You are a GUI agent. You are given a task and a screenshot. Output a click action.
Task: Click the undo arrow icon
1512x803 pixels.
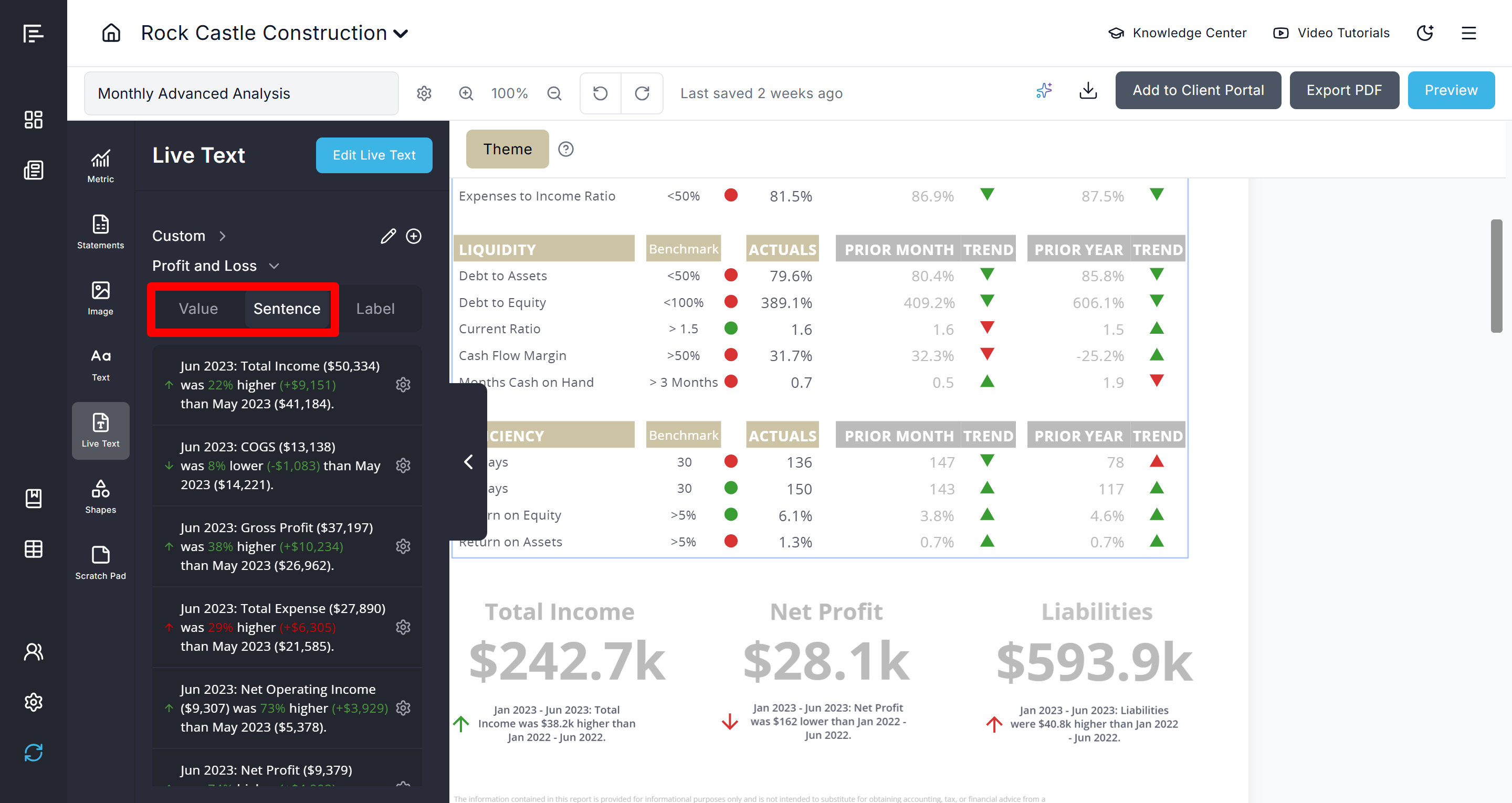(x=601, y=93)
